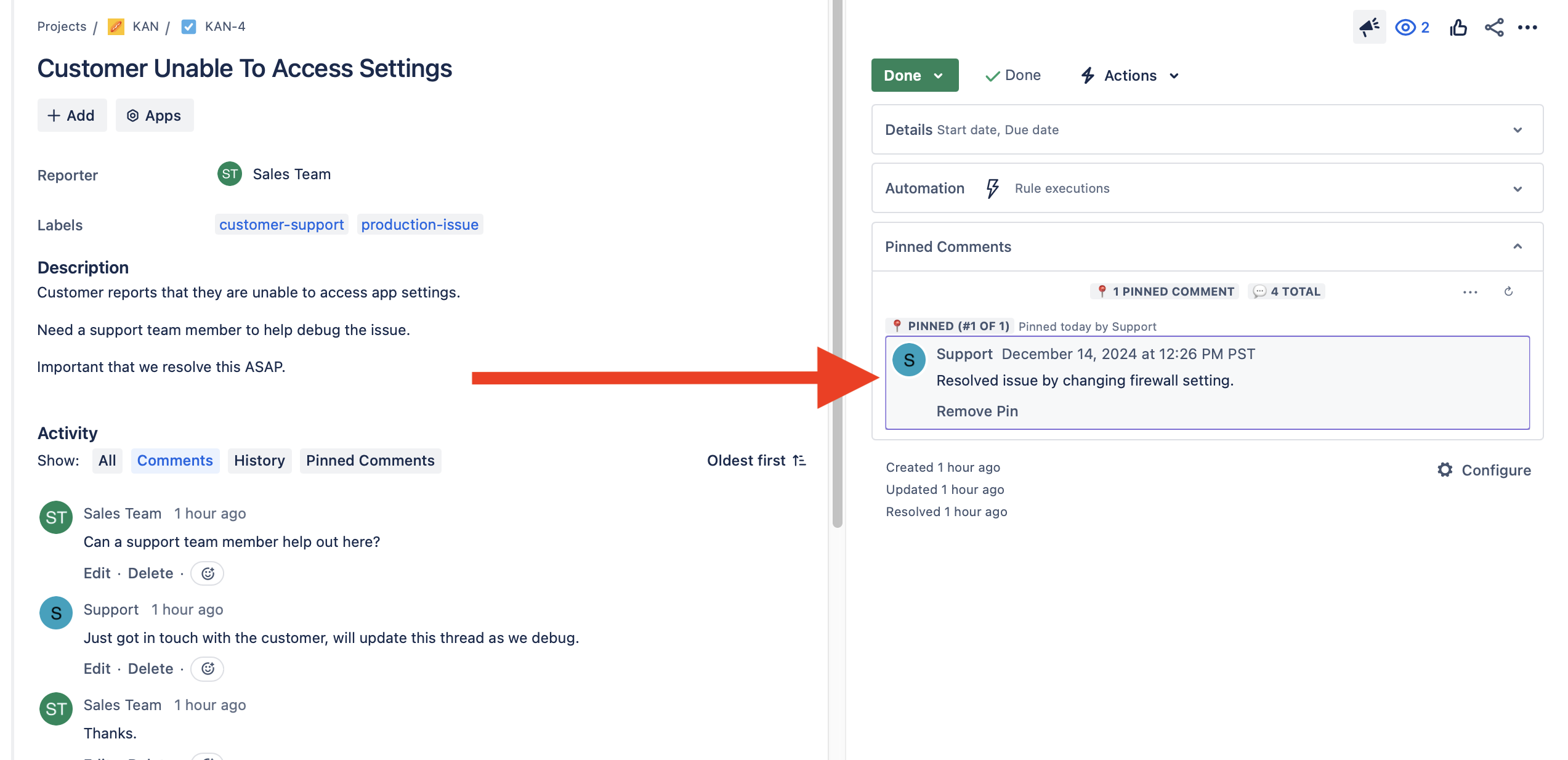Click the share icon
Screen dimensions: 1568x760
1494,28
